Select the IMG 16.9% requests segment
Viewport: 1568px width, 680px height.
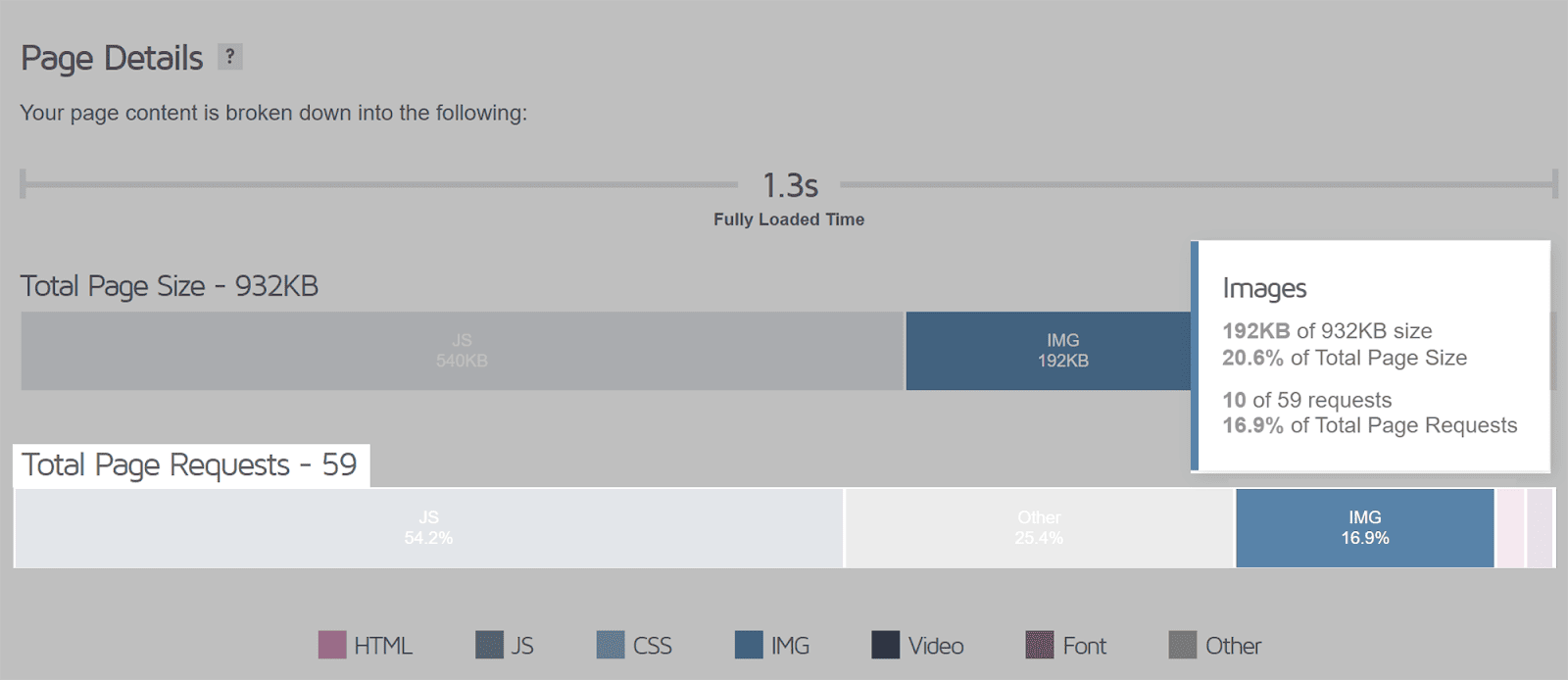[1365, 527]
